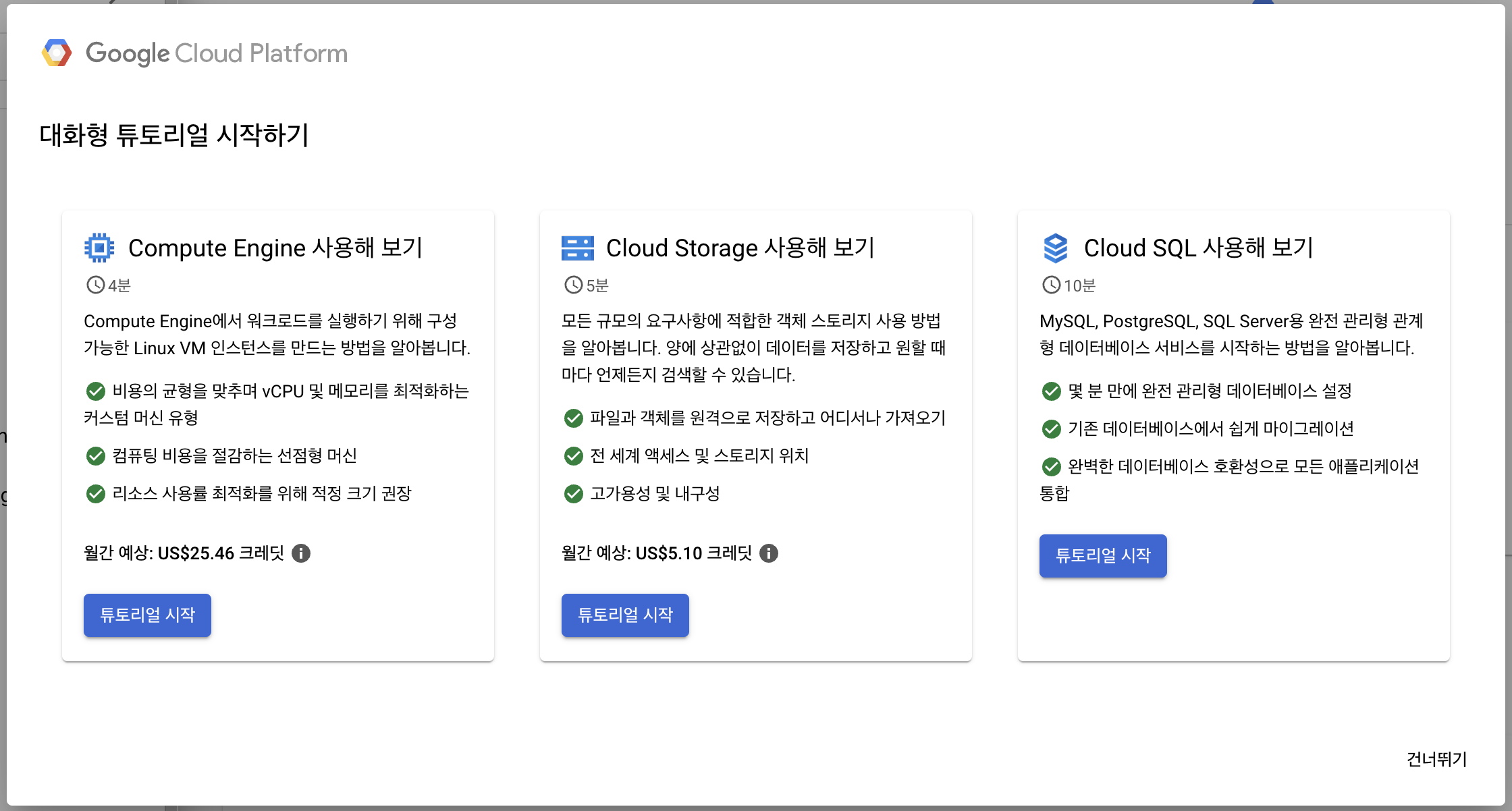This screenshot has width=1512, height=811.
Task: Skip the tutorials with 건너뛰기
Action: (1436, 759)
